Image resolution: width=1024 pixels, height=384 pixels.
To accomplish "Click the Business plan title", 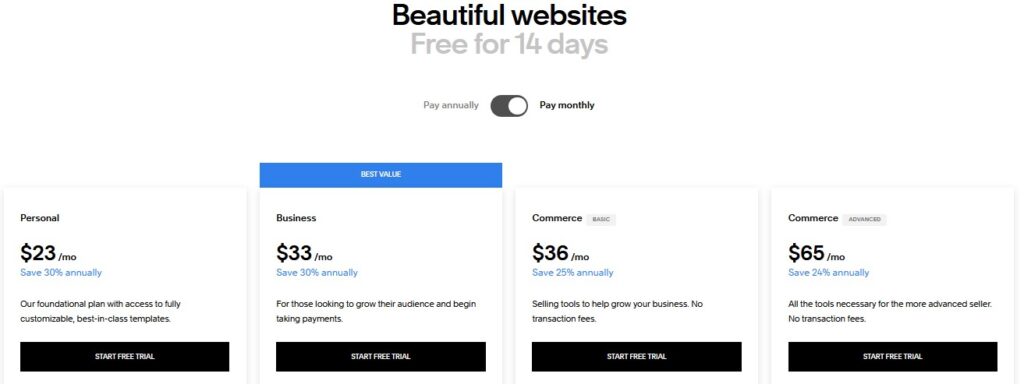I will 296,218.
